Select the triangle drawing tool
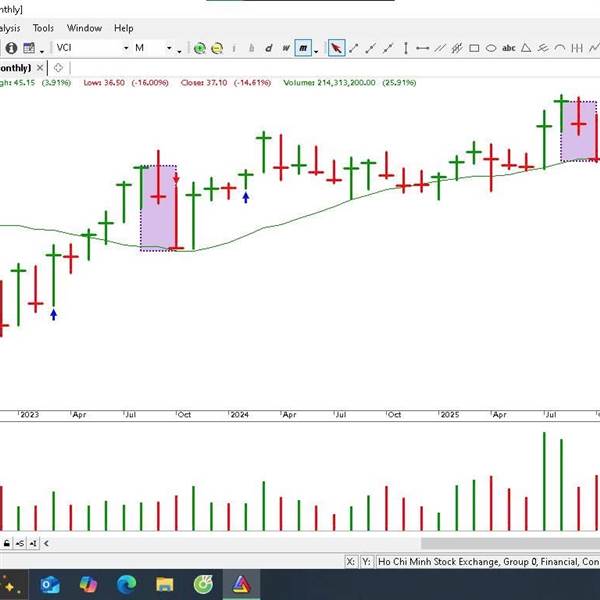600x600 pixels. (526, 48)
